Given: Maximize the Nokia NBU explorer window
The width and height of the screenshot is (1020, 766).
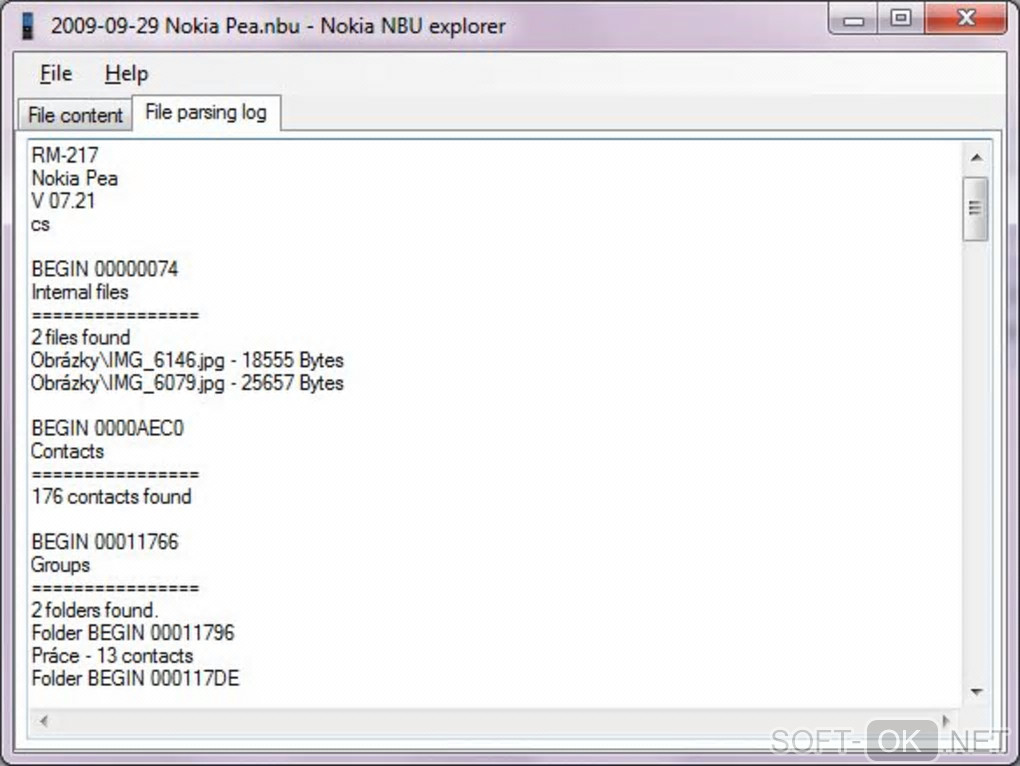Looking at the screenshot, I should coord(901,18).
